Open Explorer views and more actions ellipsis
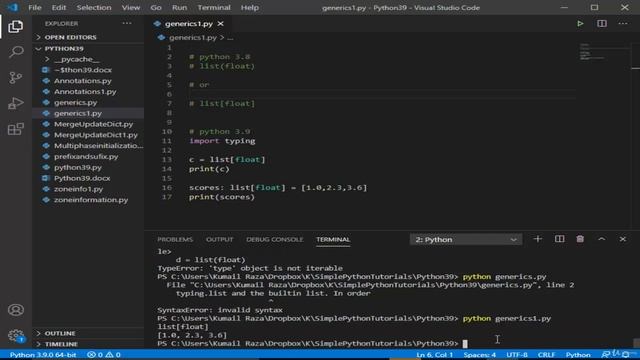The width and height of the screenshot is (640, 360). [x=127, y=24]
